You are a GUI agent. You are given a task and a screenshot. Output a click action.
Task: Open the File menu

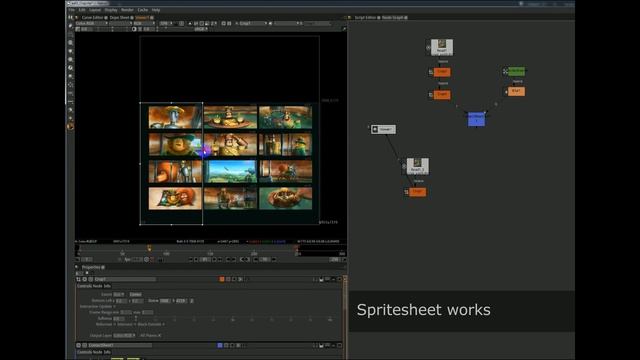click(x=71, y=10)
